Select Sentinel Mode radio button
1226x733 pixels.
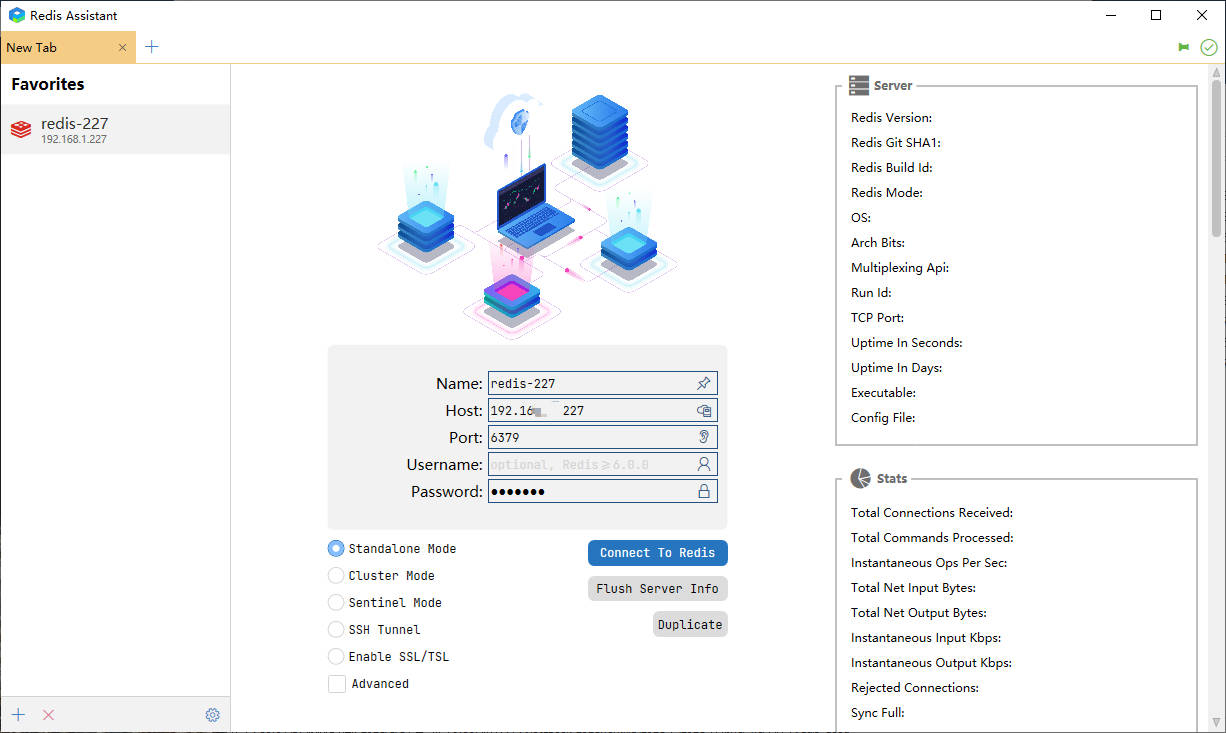[336, 602]
